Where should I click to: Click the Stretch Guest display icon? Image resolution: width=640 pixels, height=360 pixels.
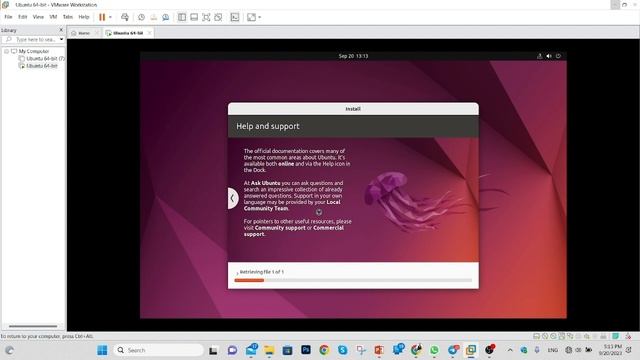[251, 17]
